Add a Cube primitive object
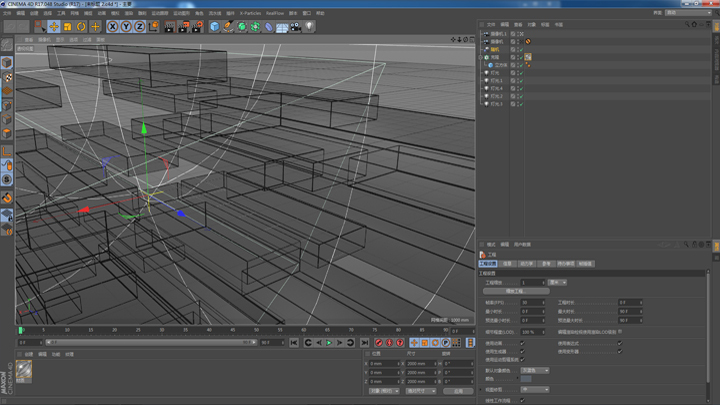The height and width of the screenshot is (405, 720). [214, 27]
